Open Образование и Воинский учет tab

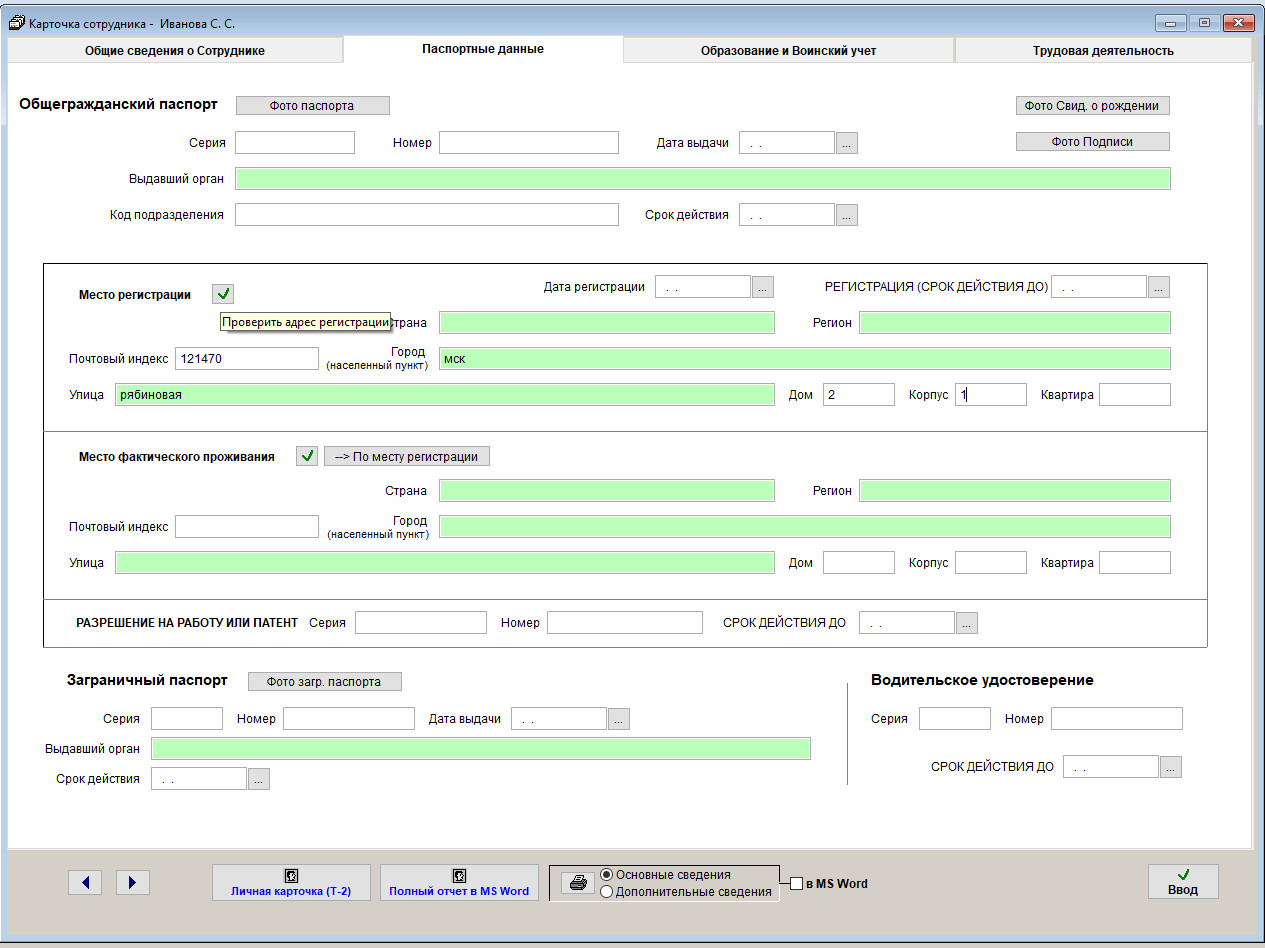788,50
